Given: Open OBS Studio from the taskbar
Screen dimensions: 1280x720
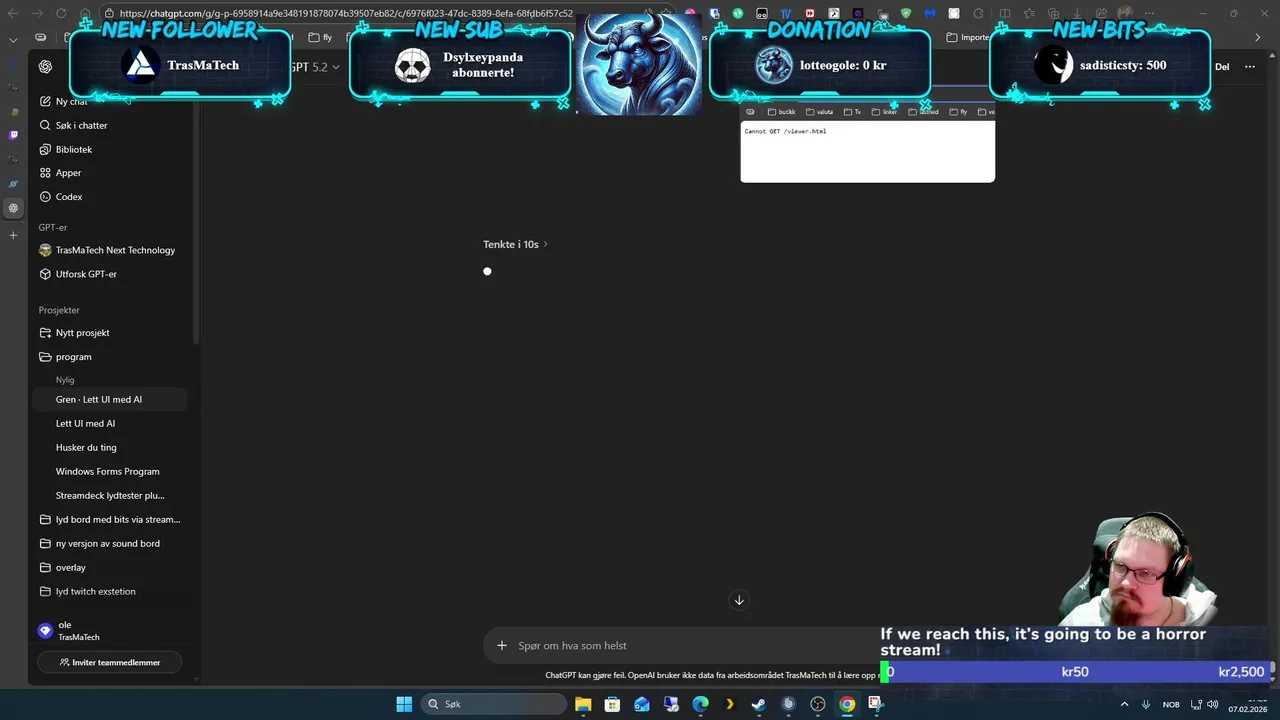Looking at the screenshot, I should coord(818,704).
